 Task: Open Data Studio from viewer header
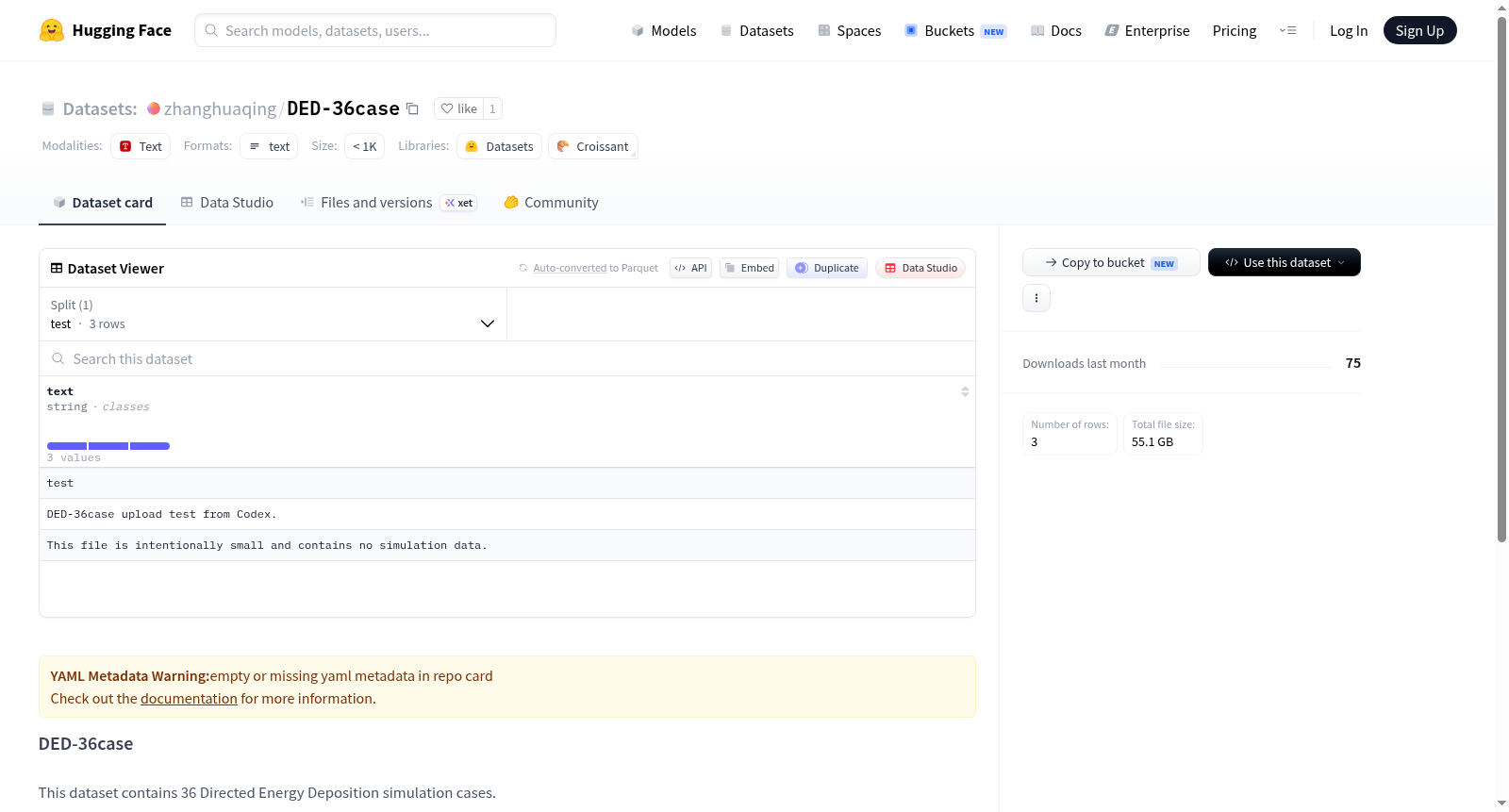(920, 268)
